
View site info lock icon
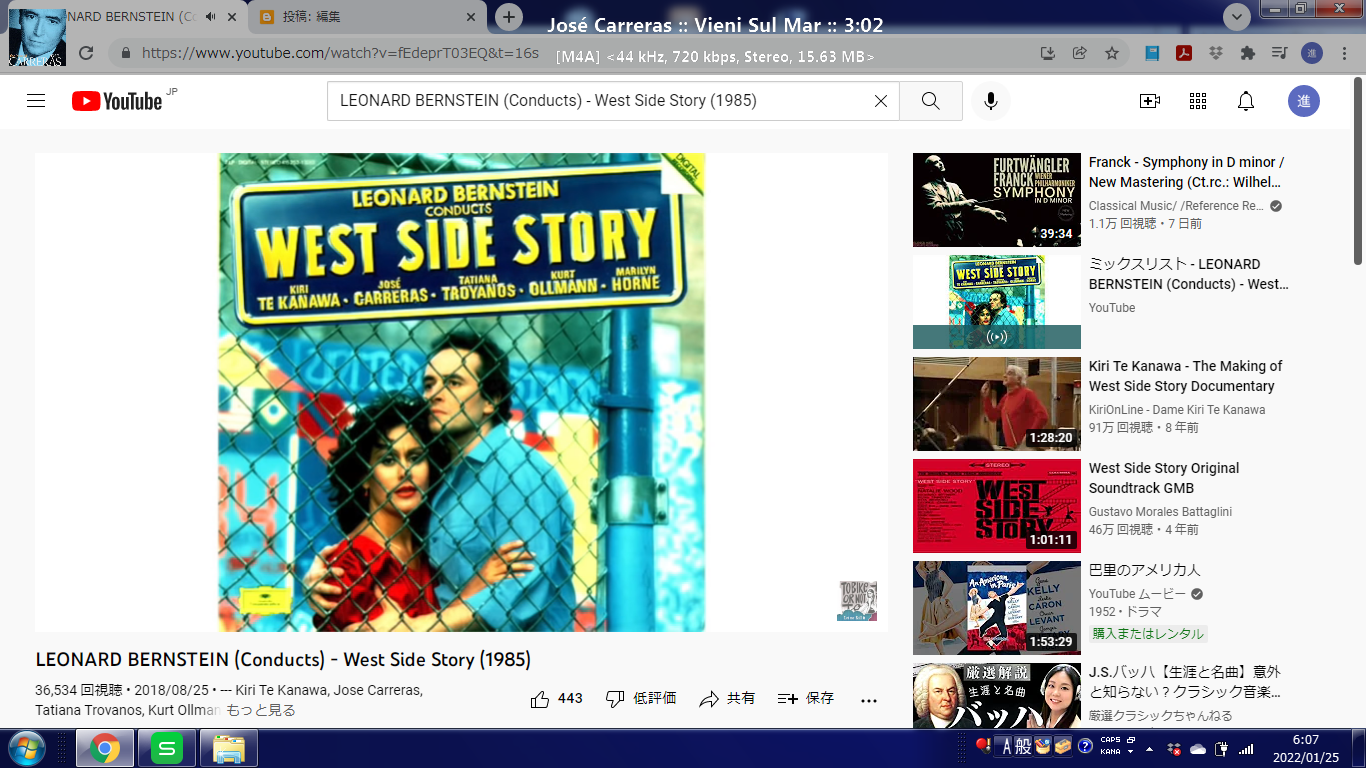click(125, 53)
